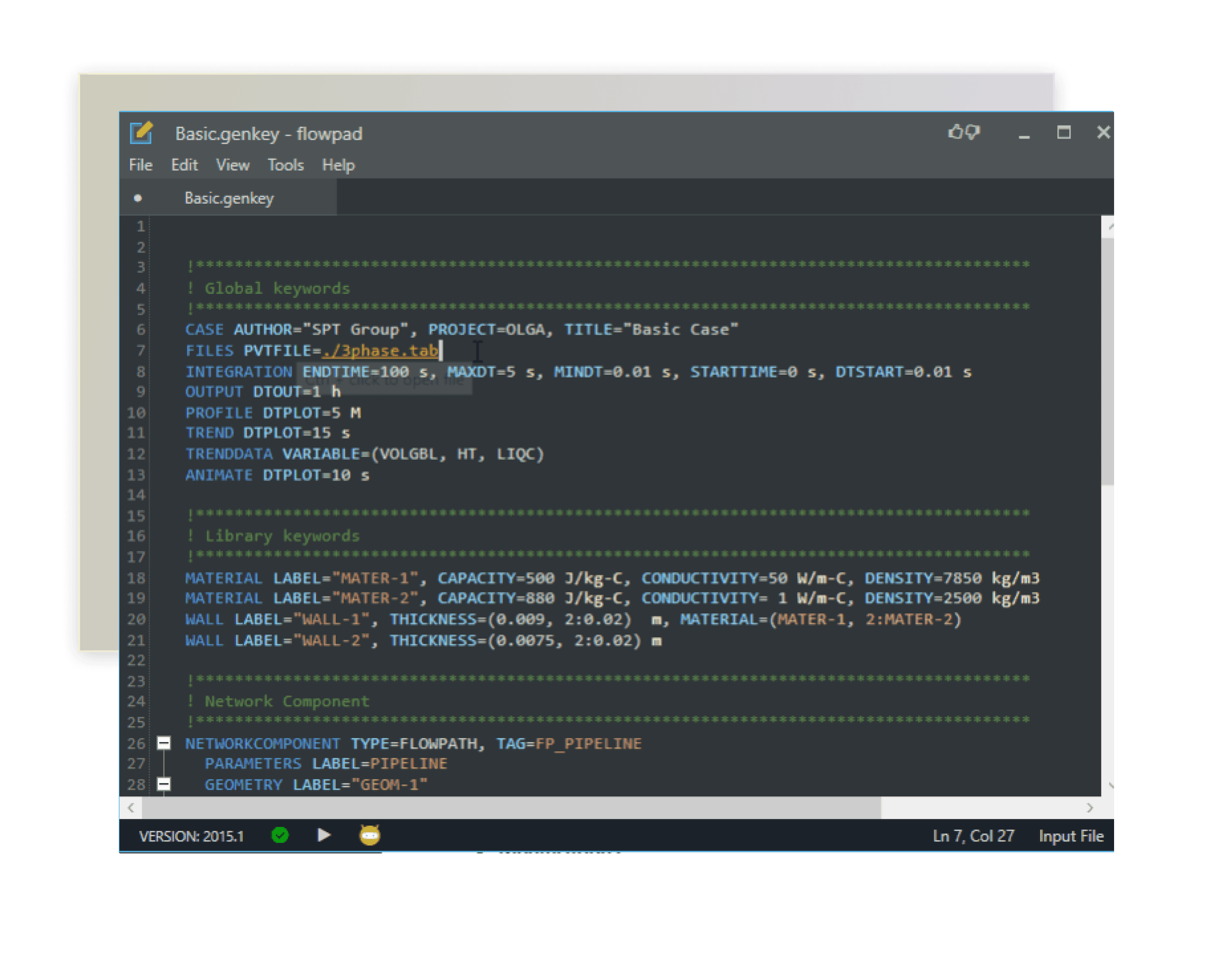Click the horizontal scrollbar thumb
Viewport: 1232px width, 965px height.
coord(511,808)
